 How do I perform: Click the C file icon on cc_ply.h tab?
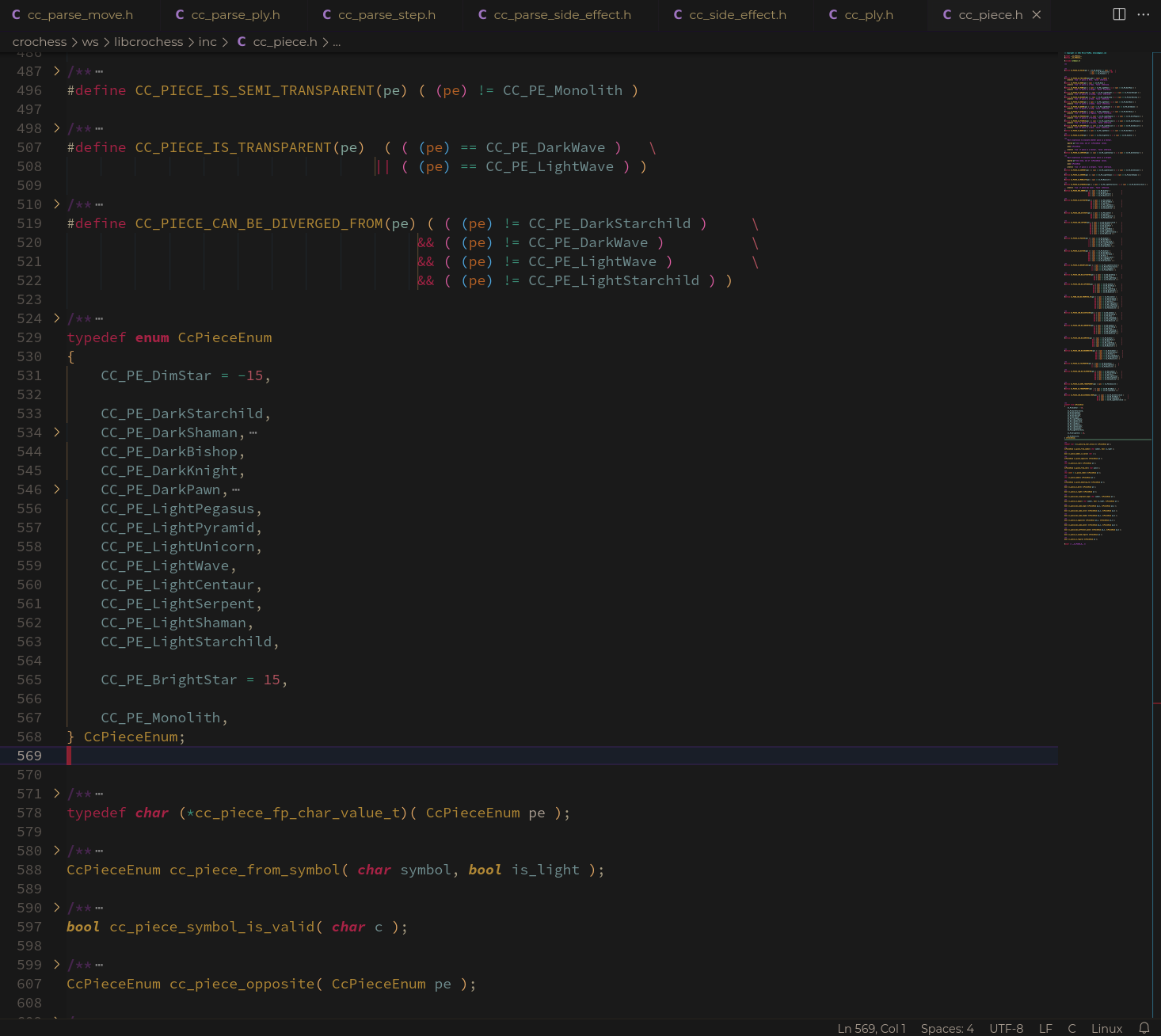[x=832, y=14]
